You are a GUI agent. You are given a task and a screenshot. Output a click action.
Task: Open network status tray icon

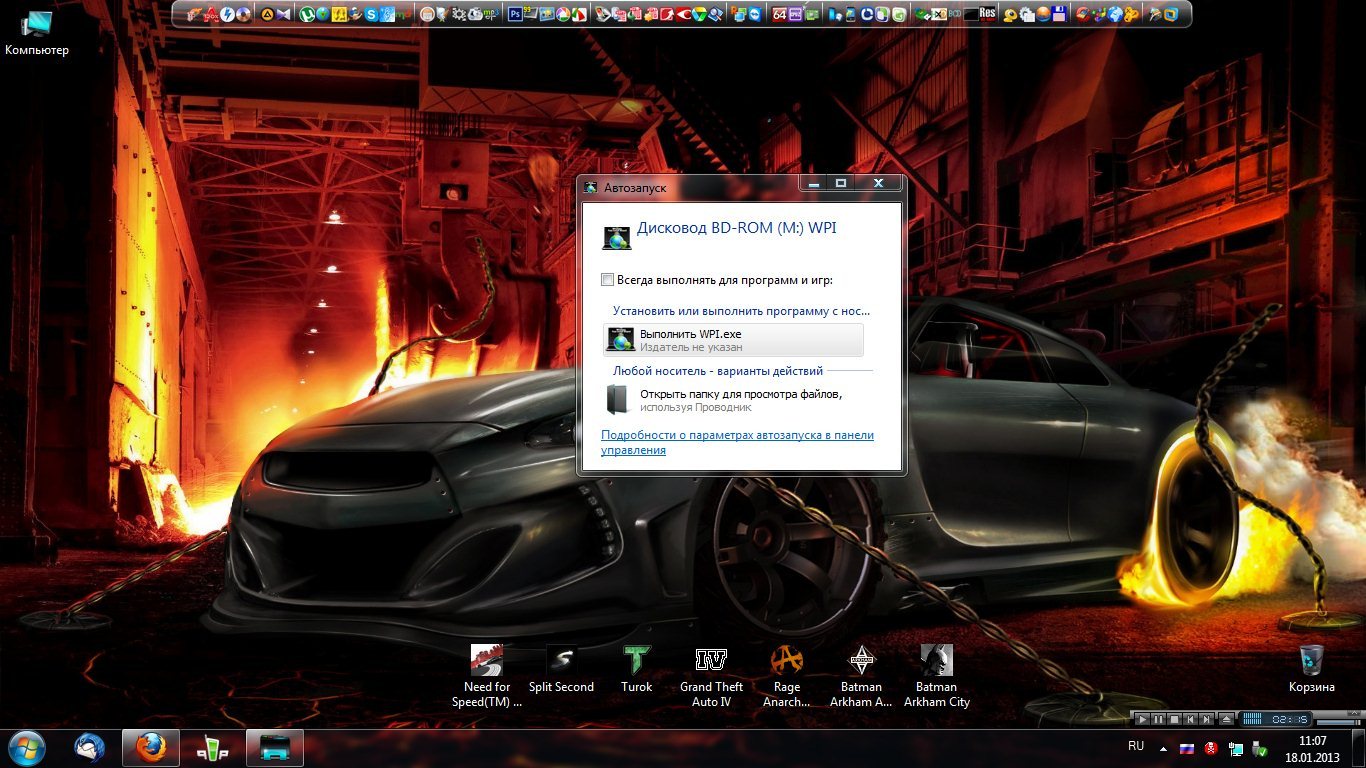coord(1237,748)
